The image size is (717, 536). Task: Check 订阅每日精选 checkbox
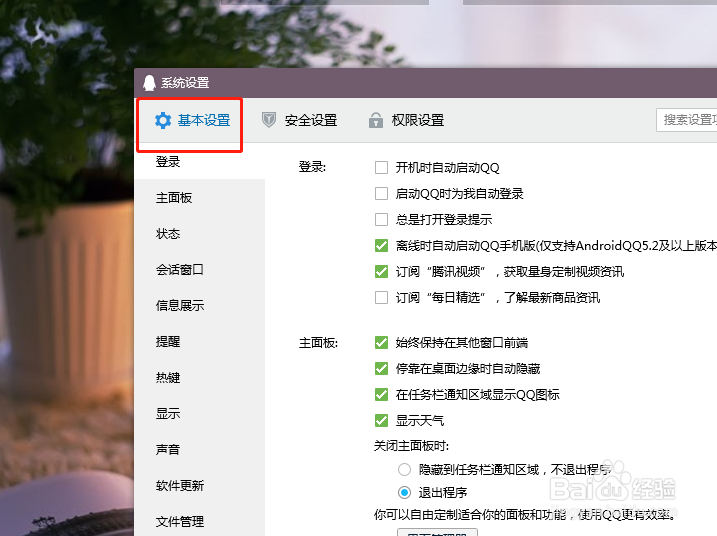point(381,298)
